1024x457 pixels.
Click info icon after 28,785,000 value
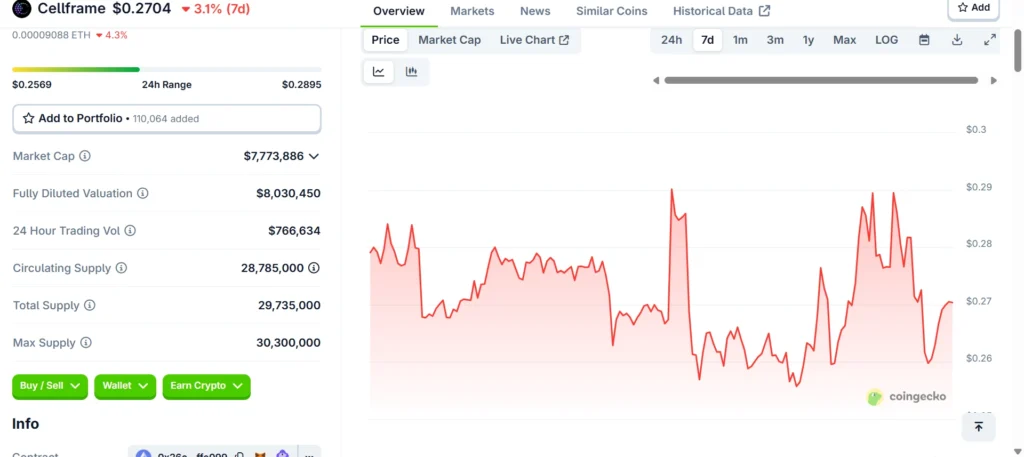[x=313, y=268]
